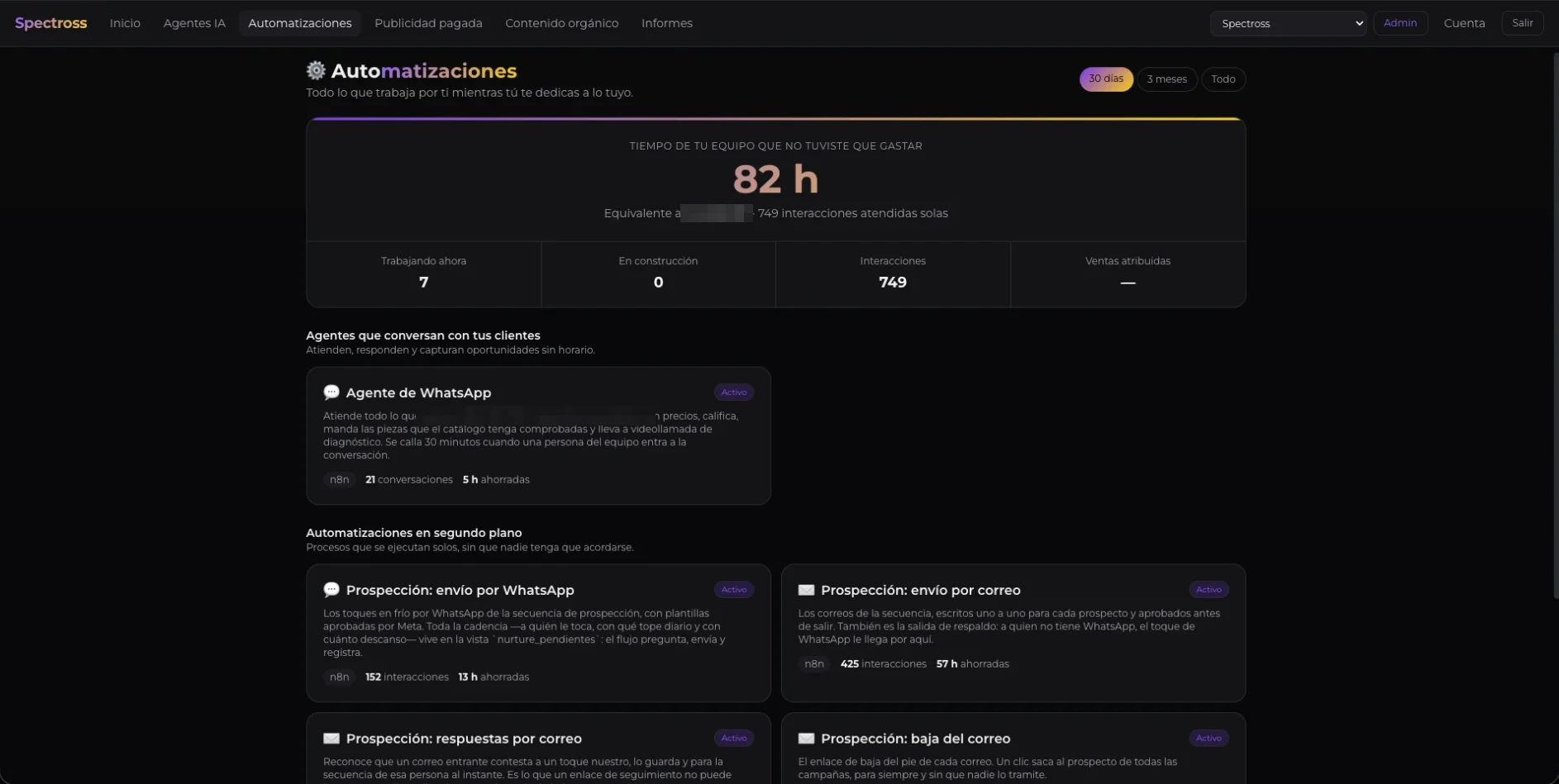The height and width of the screenshot is (784, 1559).
Task: Click the Salir logout button
Action: coord(1523,23)
